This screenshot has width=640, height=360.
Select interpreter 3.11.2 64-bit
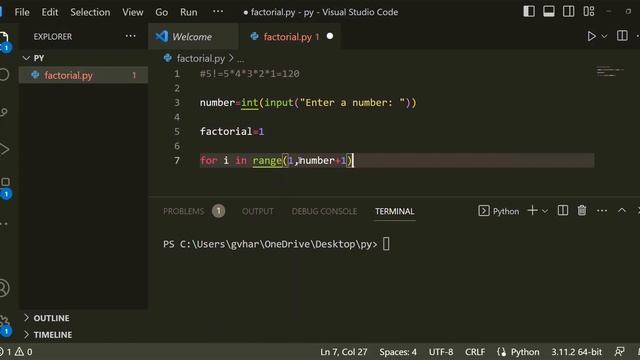tap(576, 352)
